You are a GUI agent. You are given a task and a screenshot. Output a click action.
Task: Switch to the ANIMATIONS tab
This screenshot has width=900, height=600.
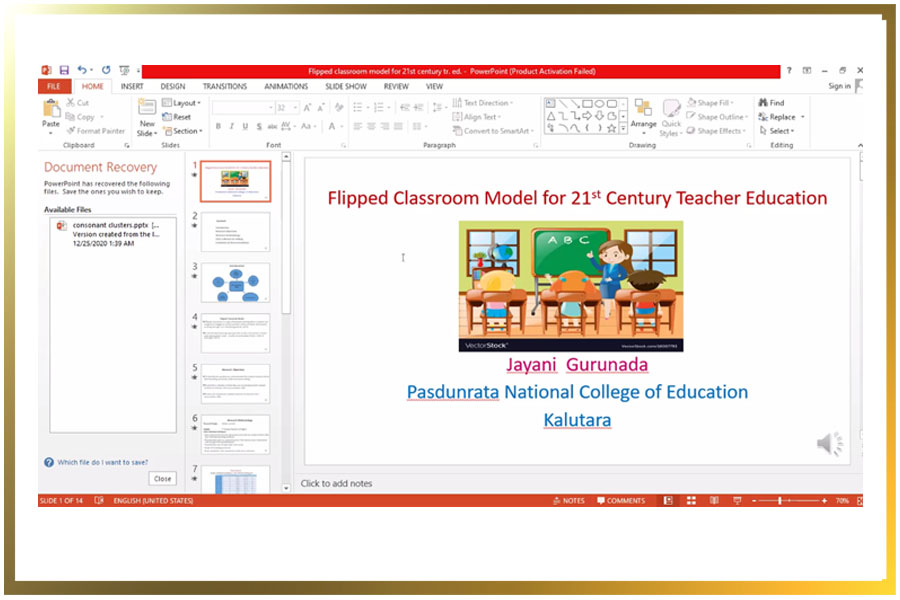tap(286, 86)
